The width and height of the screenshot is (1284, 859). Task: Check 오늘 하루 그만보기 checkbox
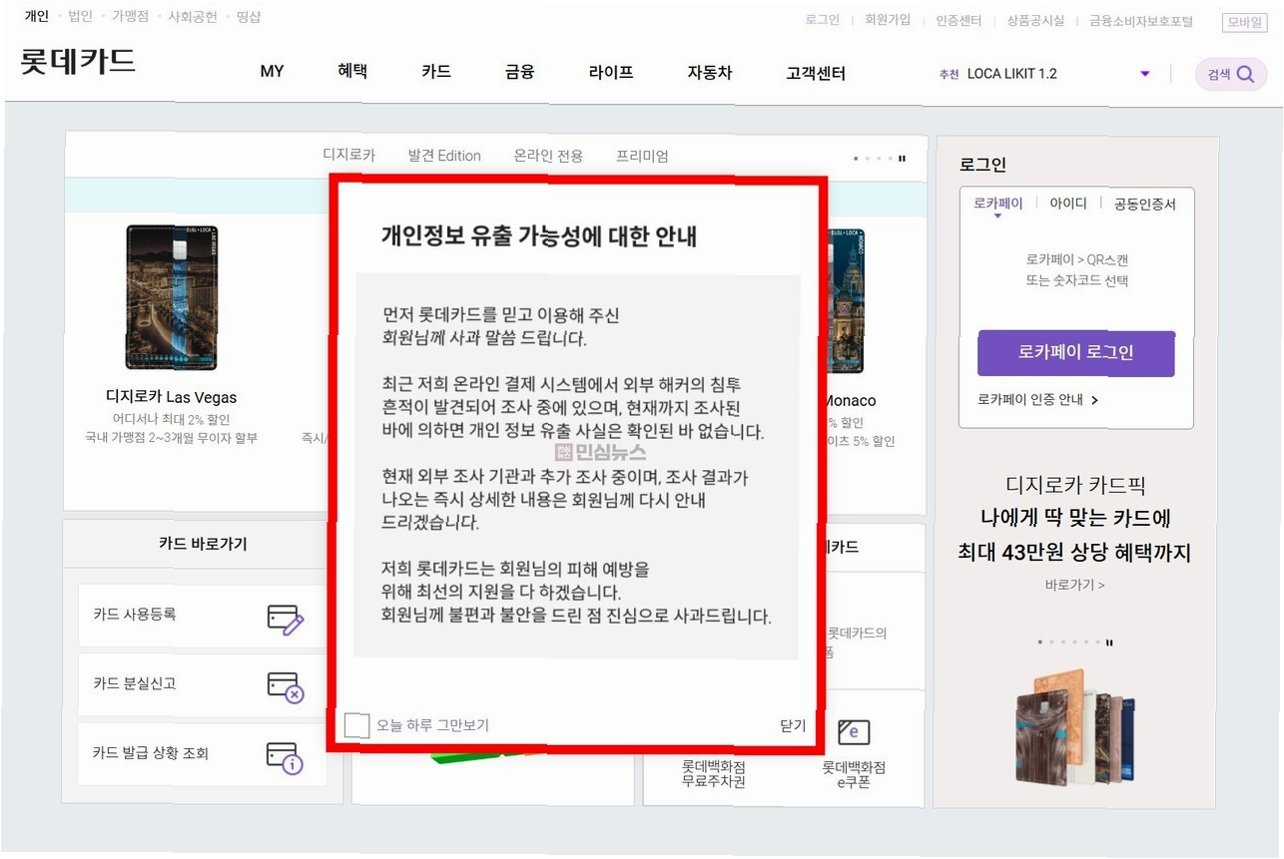[357, 726]
